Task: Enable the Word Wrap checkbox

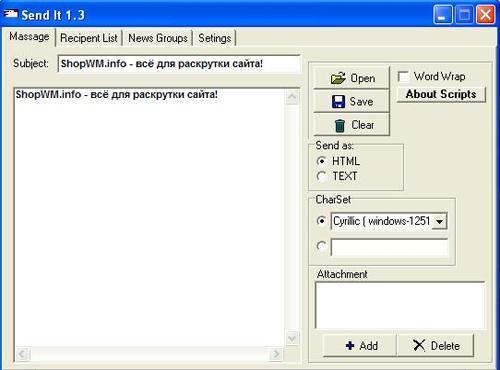Action: (403, 77)
